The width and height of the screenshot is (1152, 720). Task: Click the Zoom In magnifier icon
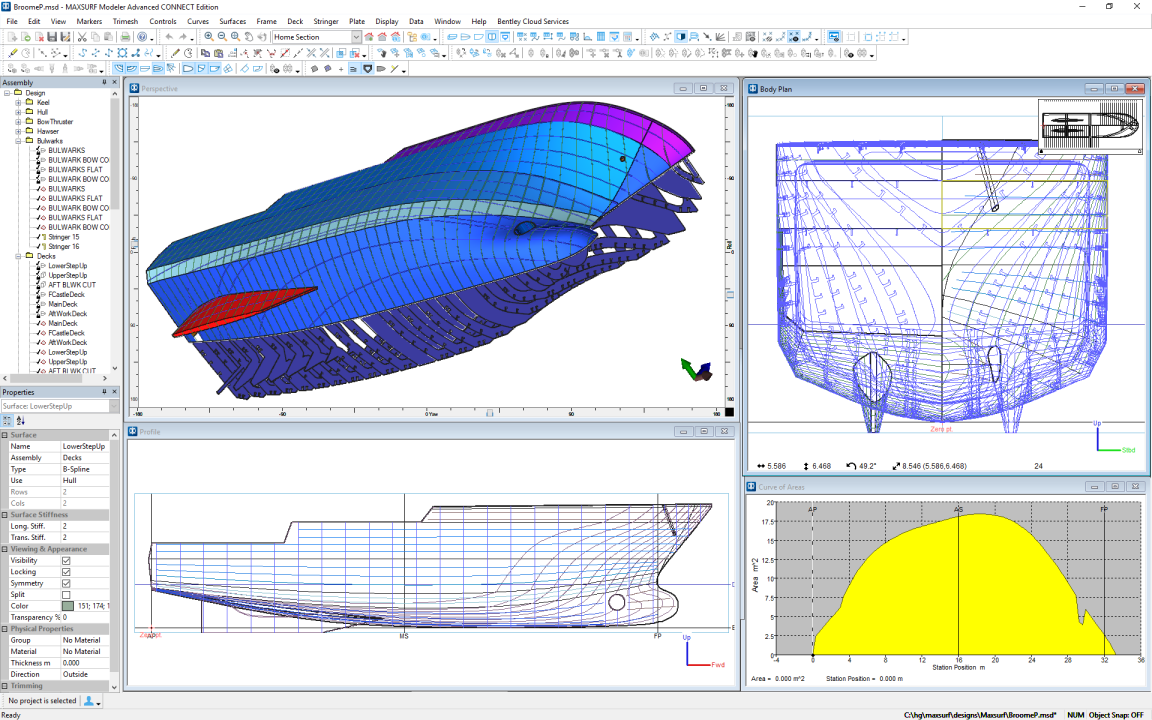tap(208, 37)
